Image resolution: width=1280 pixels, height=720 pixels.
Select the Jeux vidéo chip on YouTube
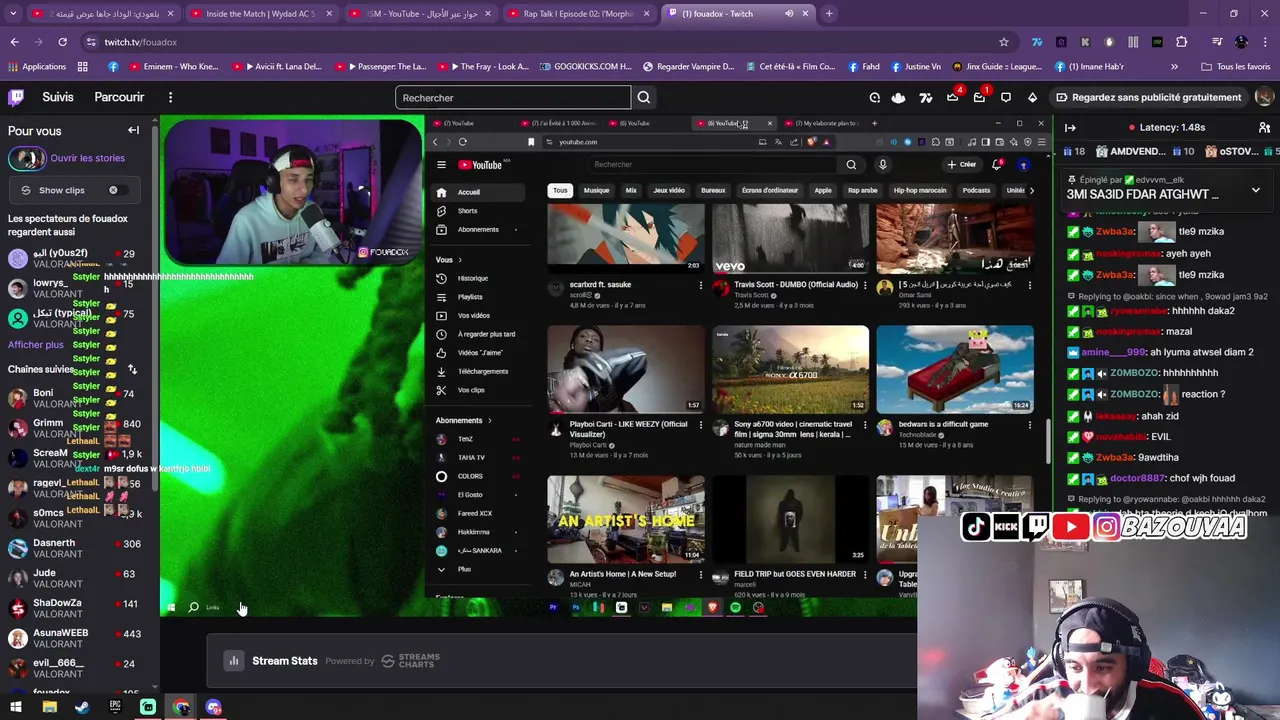tap(669, 190)
